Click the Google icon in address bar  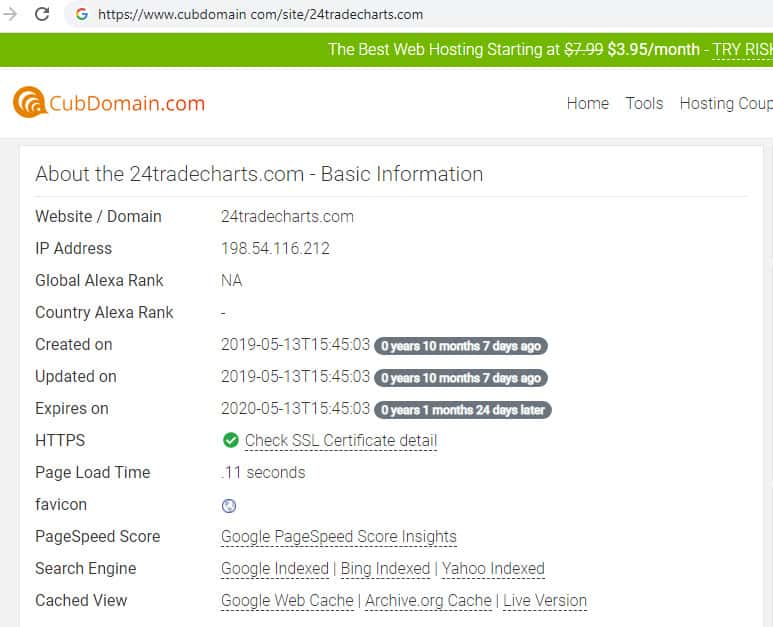pyautogui.click(x=82, y=14)
